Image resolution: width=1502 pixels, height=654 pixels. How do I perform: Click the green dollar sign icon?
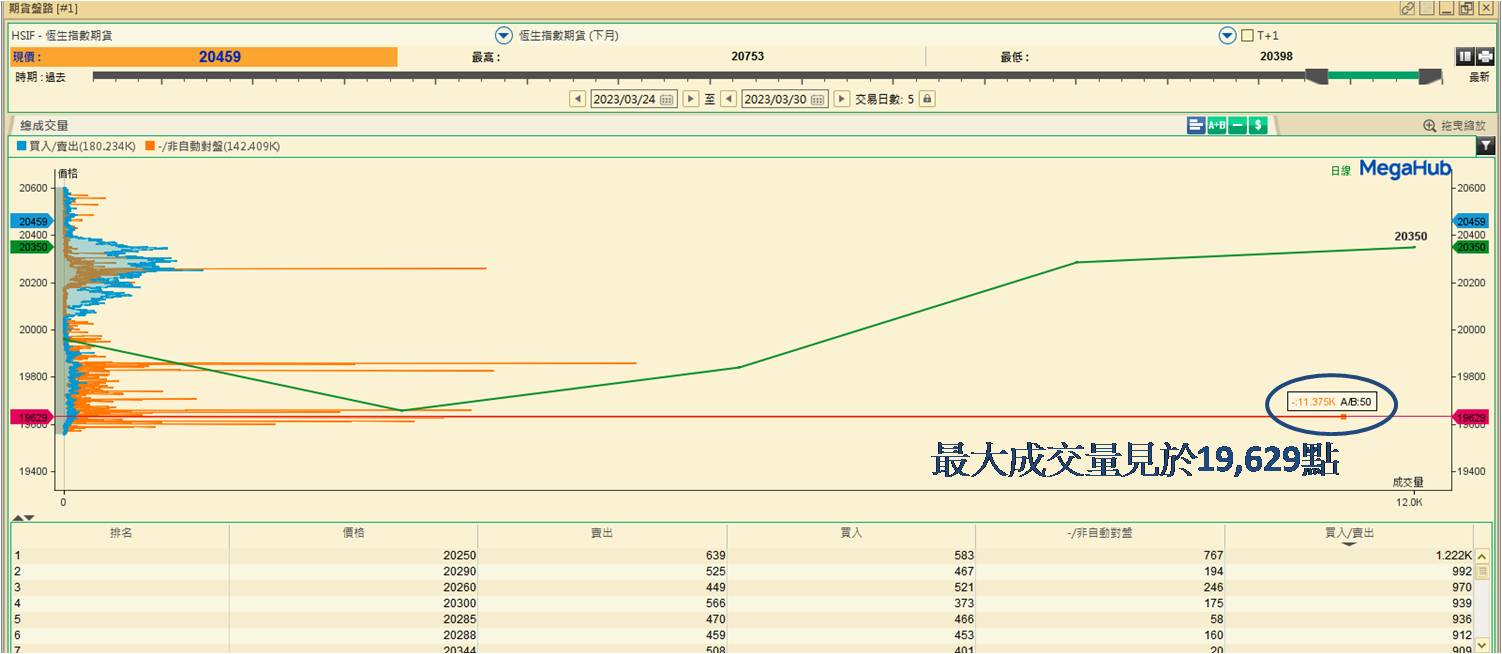tap(1259, 125)
